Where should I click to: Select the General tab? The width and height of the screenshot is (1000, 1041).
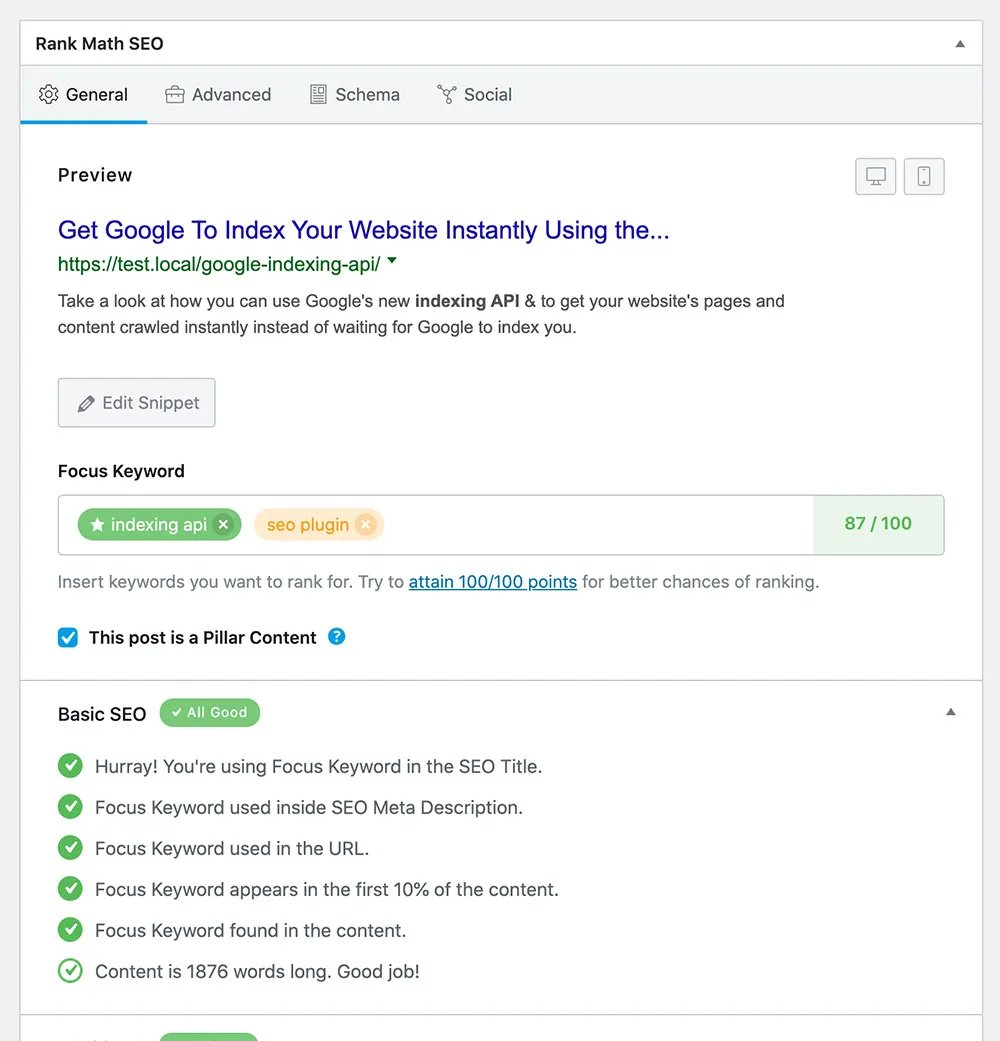(x=83, y=95)
